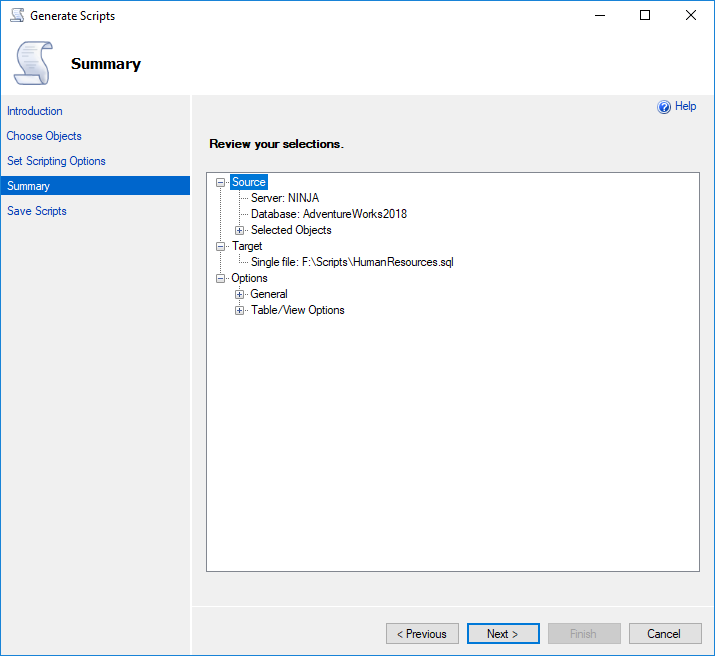Collapse the Target tree node
This screenshot has height=656, width=715.
221,246
